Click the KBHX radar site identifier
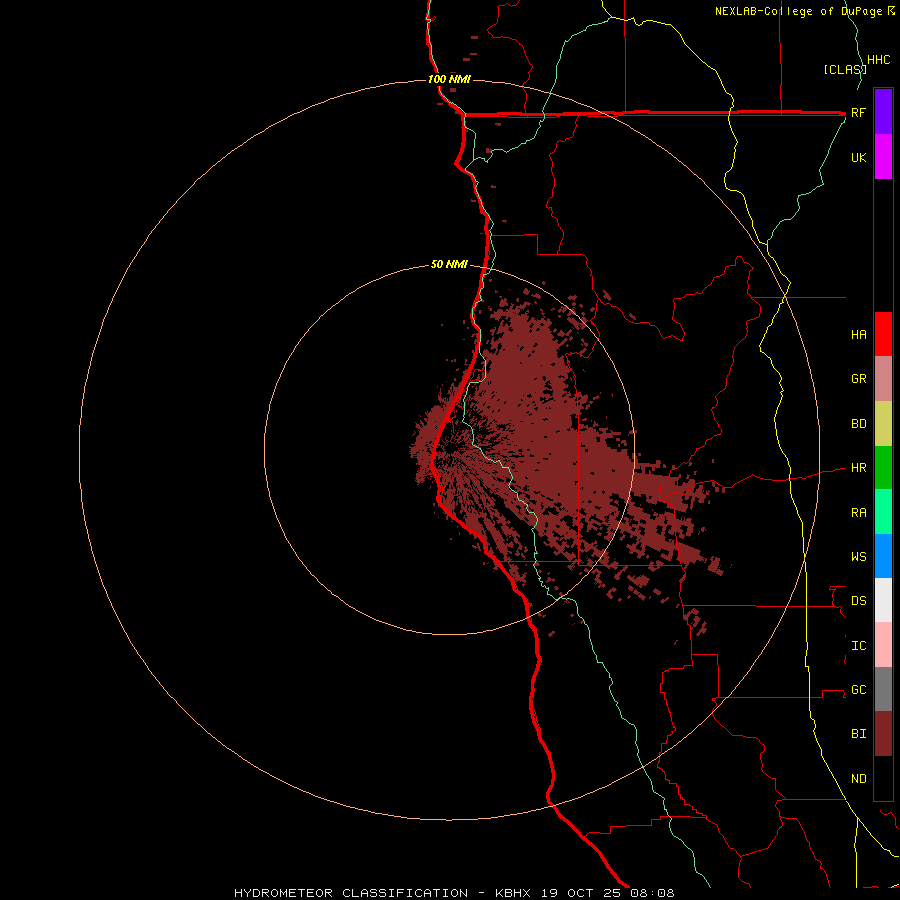 513,893
